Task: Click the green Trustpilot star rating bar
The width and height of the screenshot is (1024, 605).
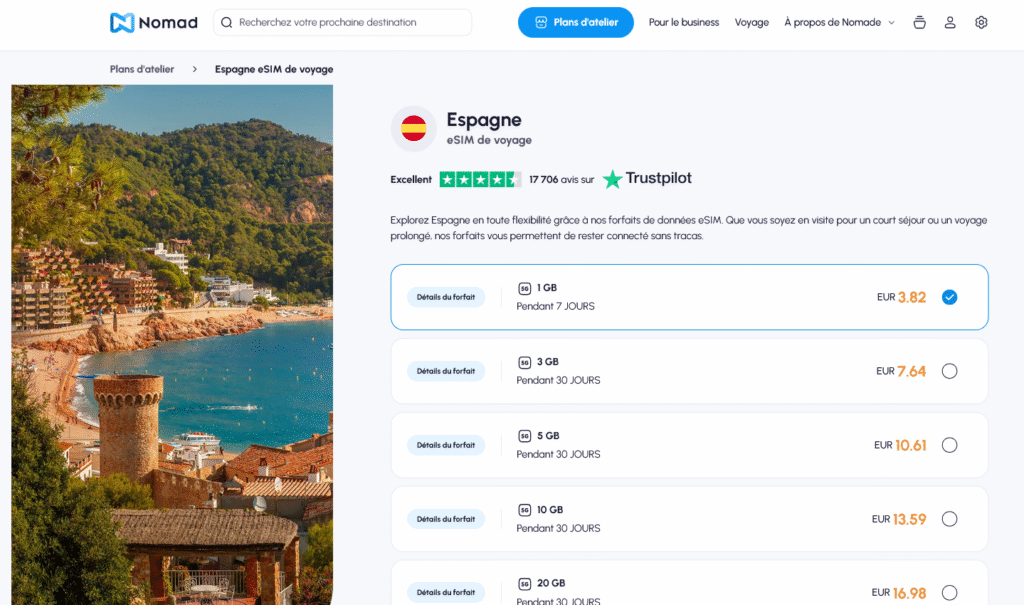Action: (x=479, y=179)
